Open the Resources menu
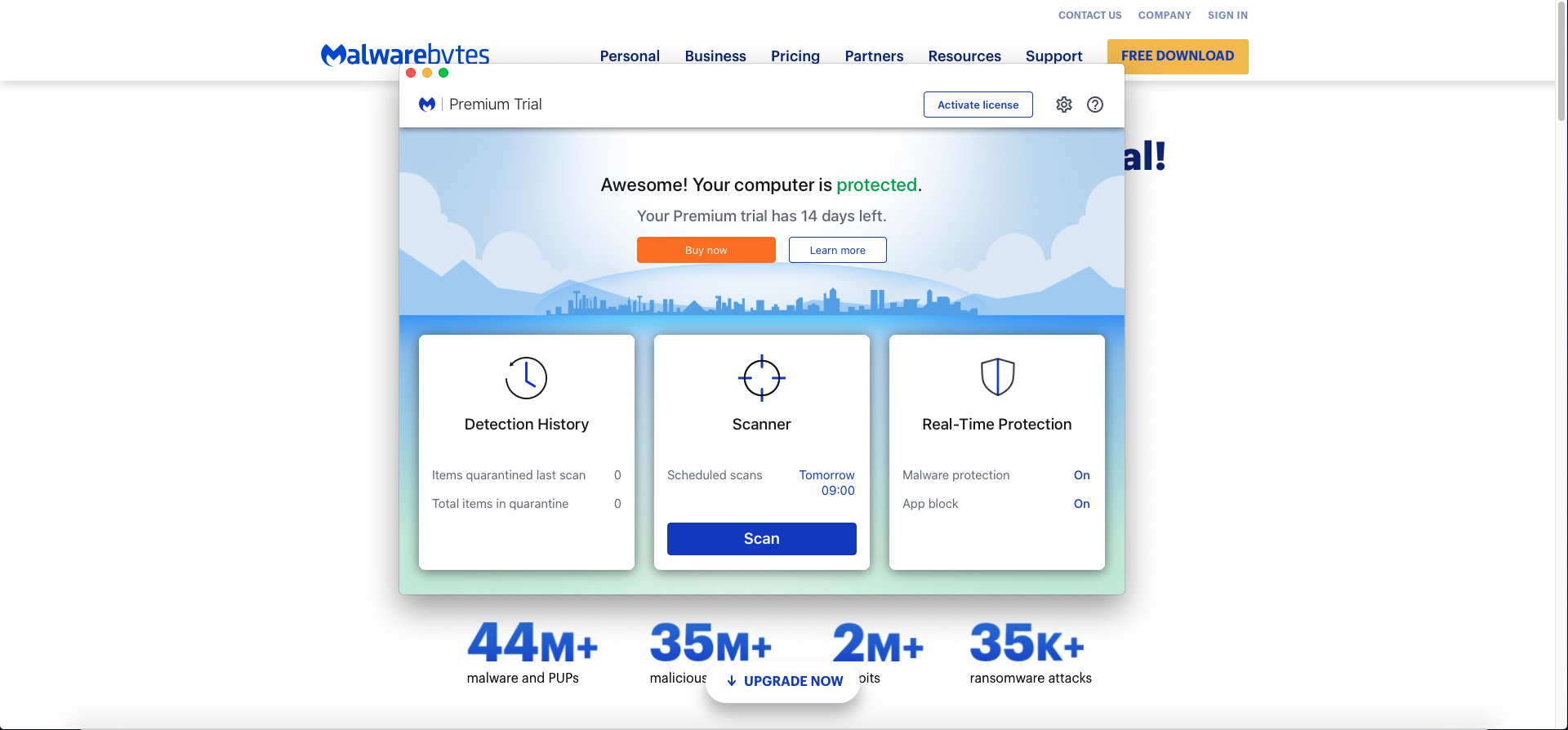This screenshot has height=730, width=1568. pyautogui.click(x=964, y=56)
